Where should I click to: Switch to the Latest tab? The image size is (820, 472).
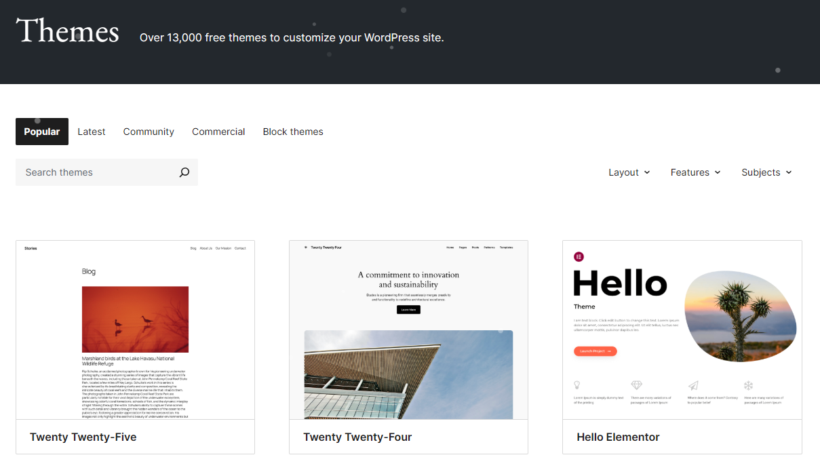click(92, 132)
